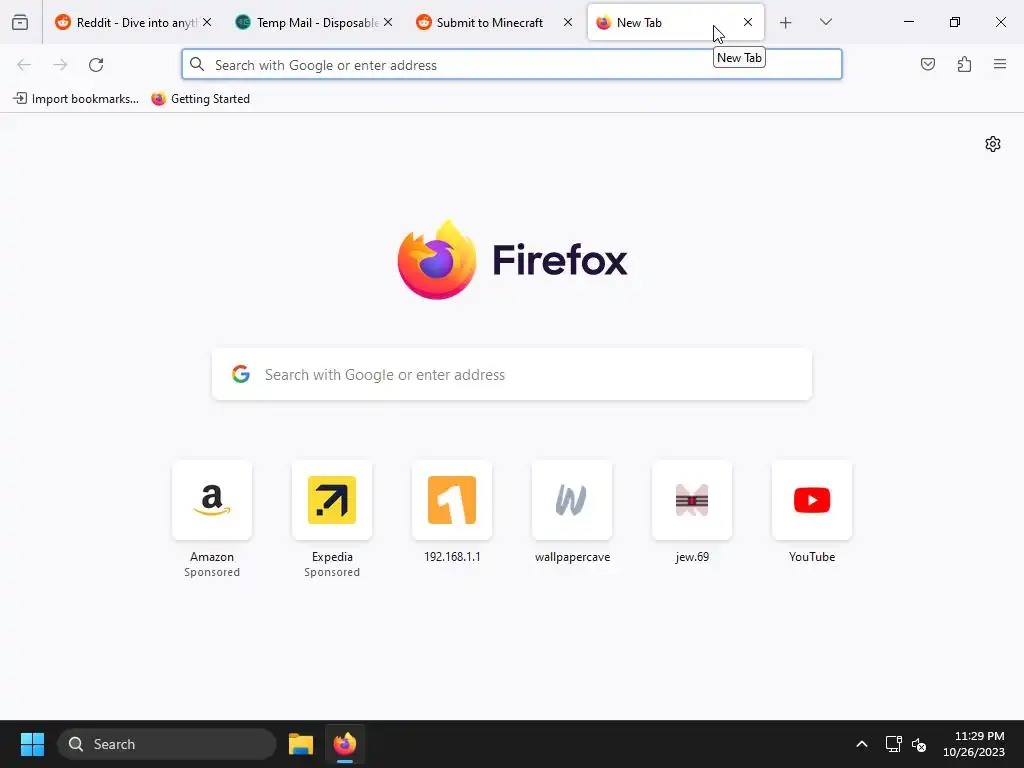The image size is (1024, 768).
Task: Open the Extensions puzzle icon
Action: [964, 64]
